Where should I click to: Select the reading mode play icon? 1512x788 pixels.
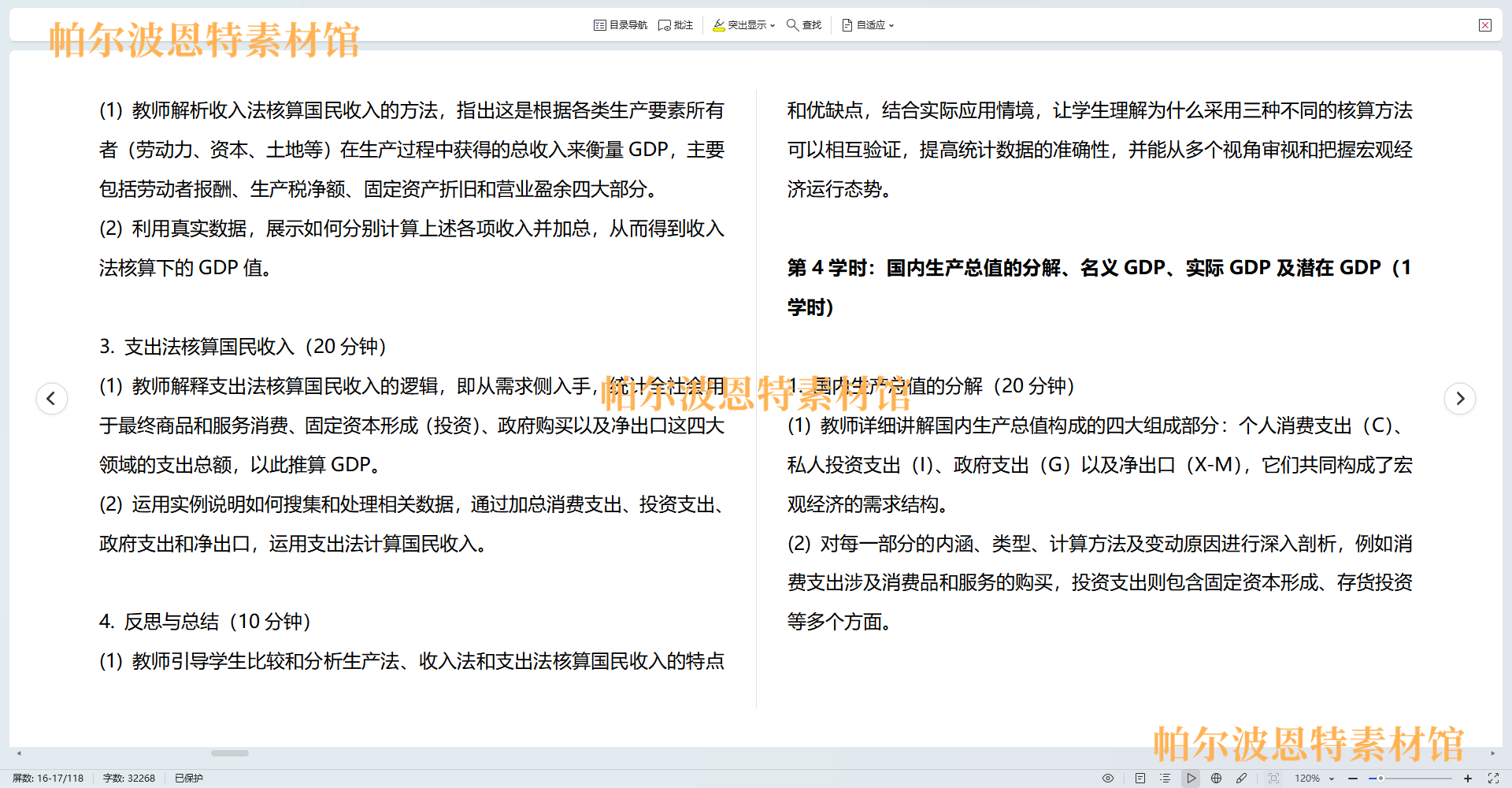coord(1191,779)
